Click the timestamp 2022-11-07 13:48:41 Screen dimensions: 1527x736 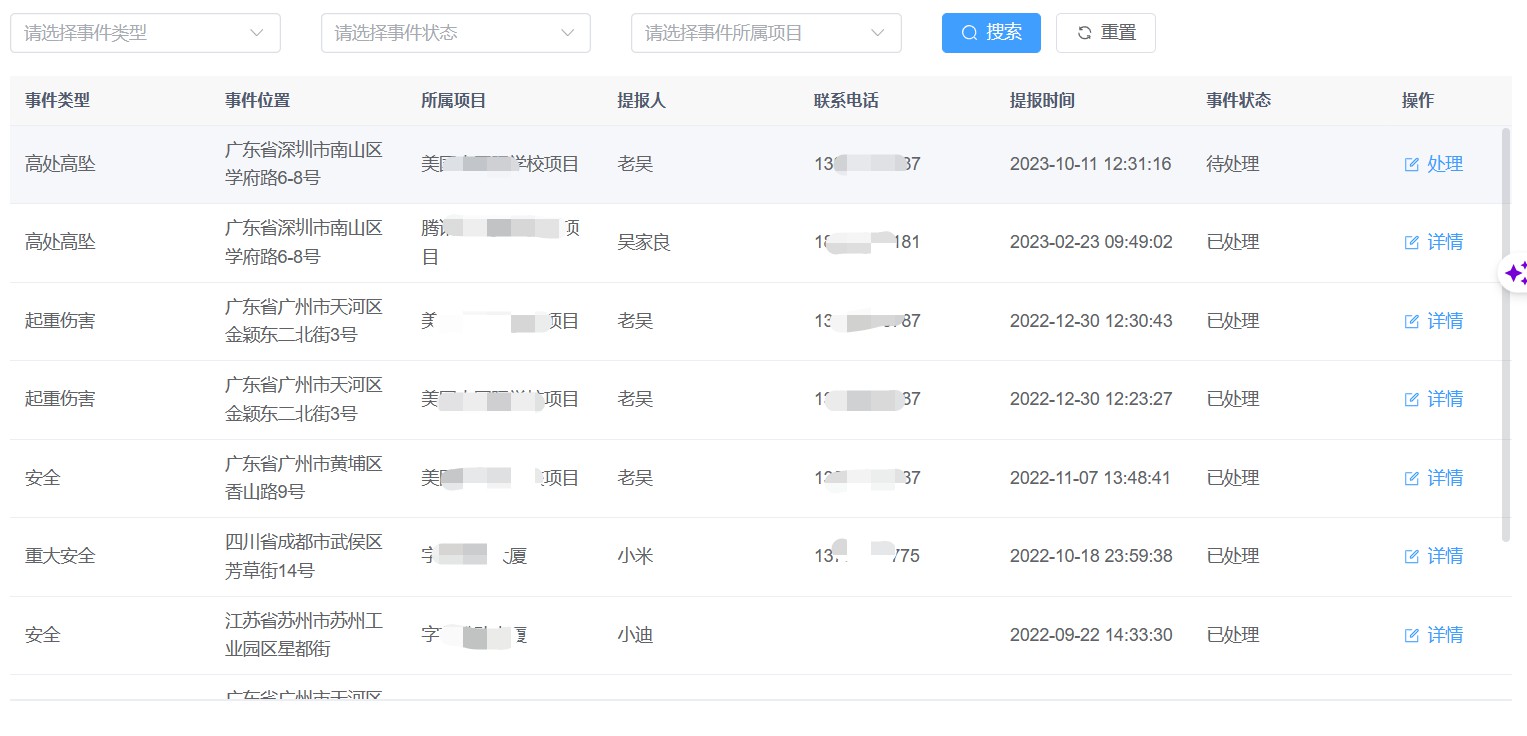(x=1090, y=478)
